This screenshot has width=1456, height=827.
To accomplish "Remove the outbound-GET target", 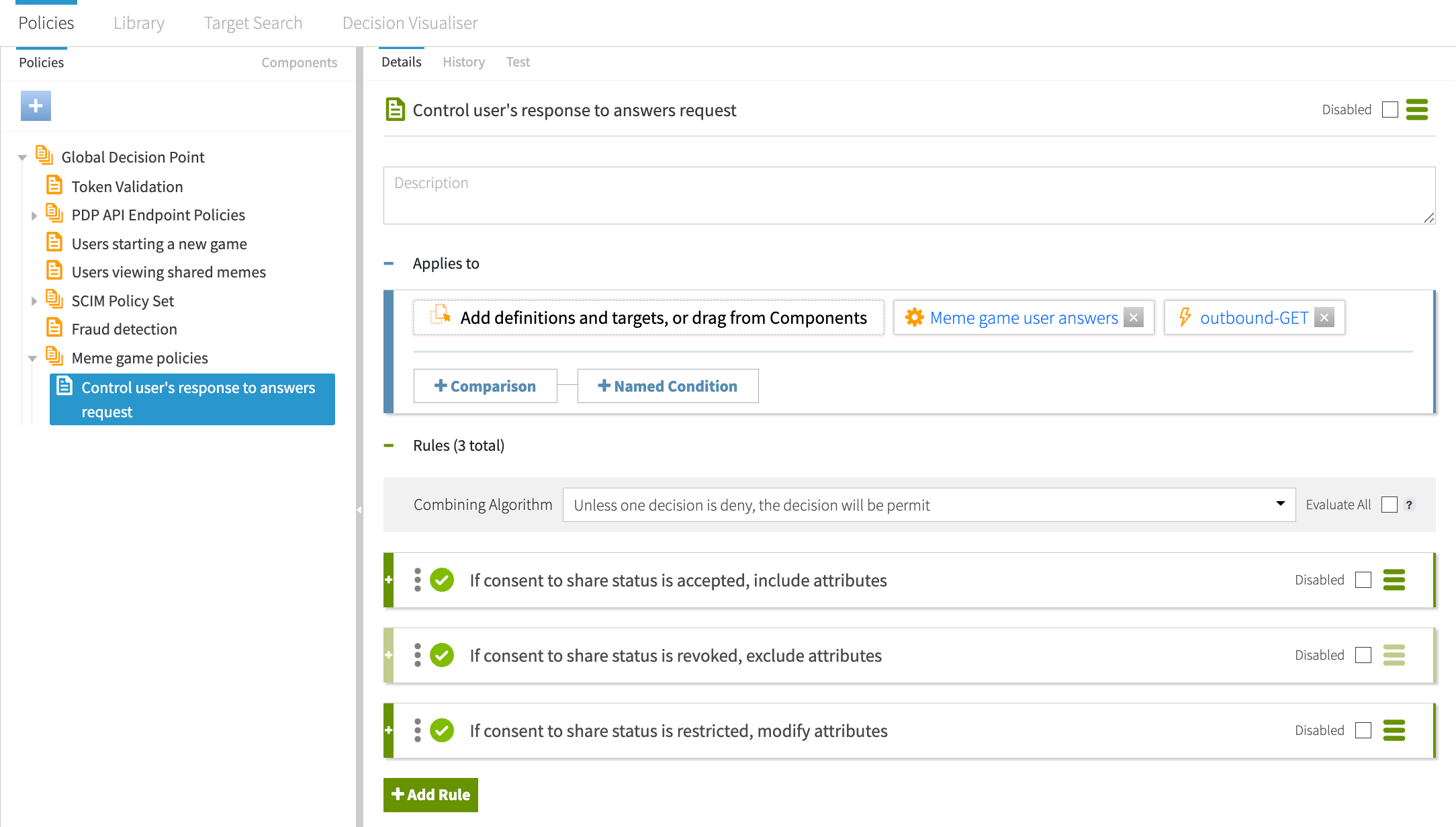I will pos(1324,317).
